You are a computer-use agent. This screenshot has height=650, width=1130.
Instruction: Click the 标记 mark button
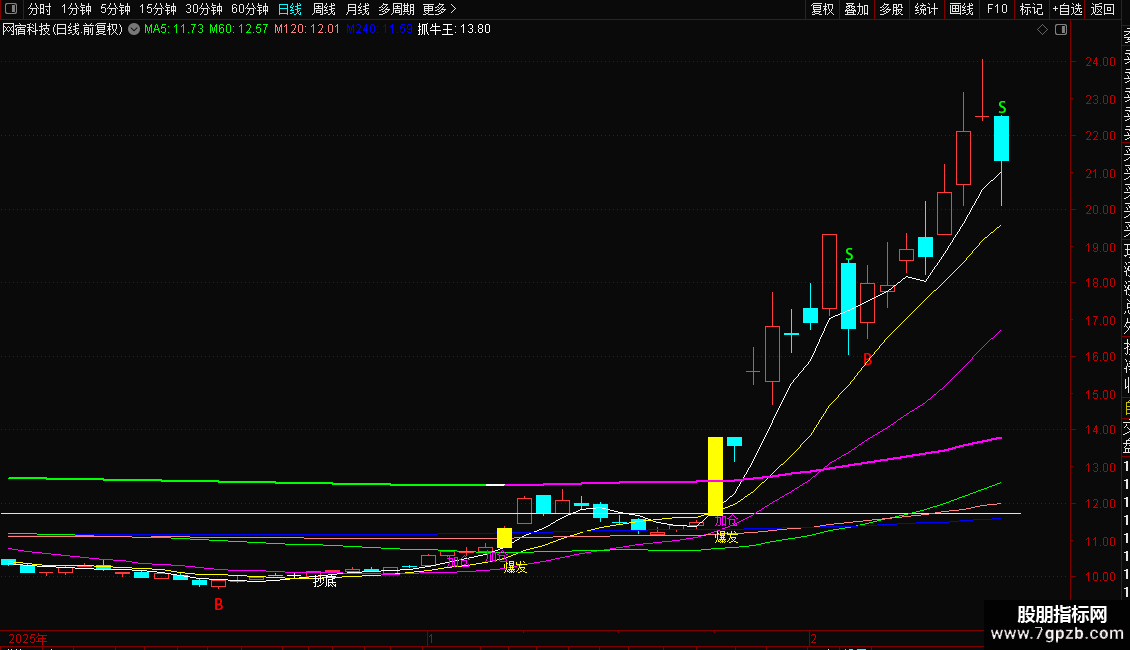click(x=1031, y=9)
